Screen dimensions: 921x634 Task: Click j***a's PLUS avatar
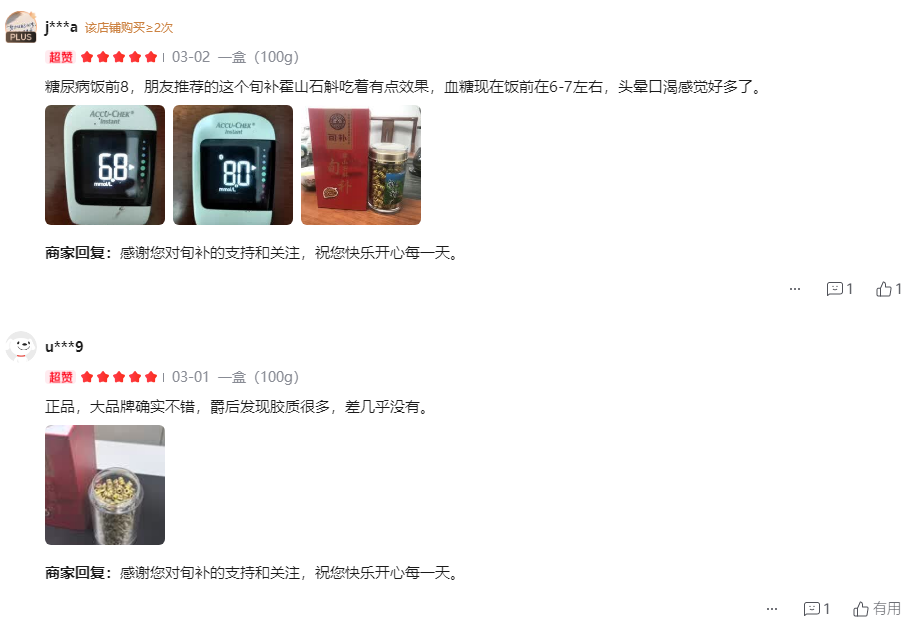pos(21,27)
